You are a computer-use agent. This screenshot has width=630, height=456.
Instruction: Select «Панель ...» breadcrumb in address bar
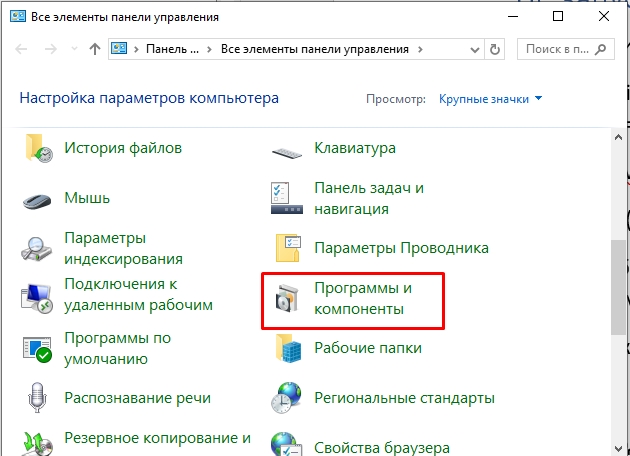click(172, 48)
